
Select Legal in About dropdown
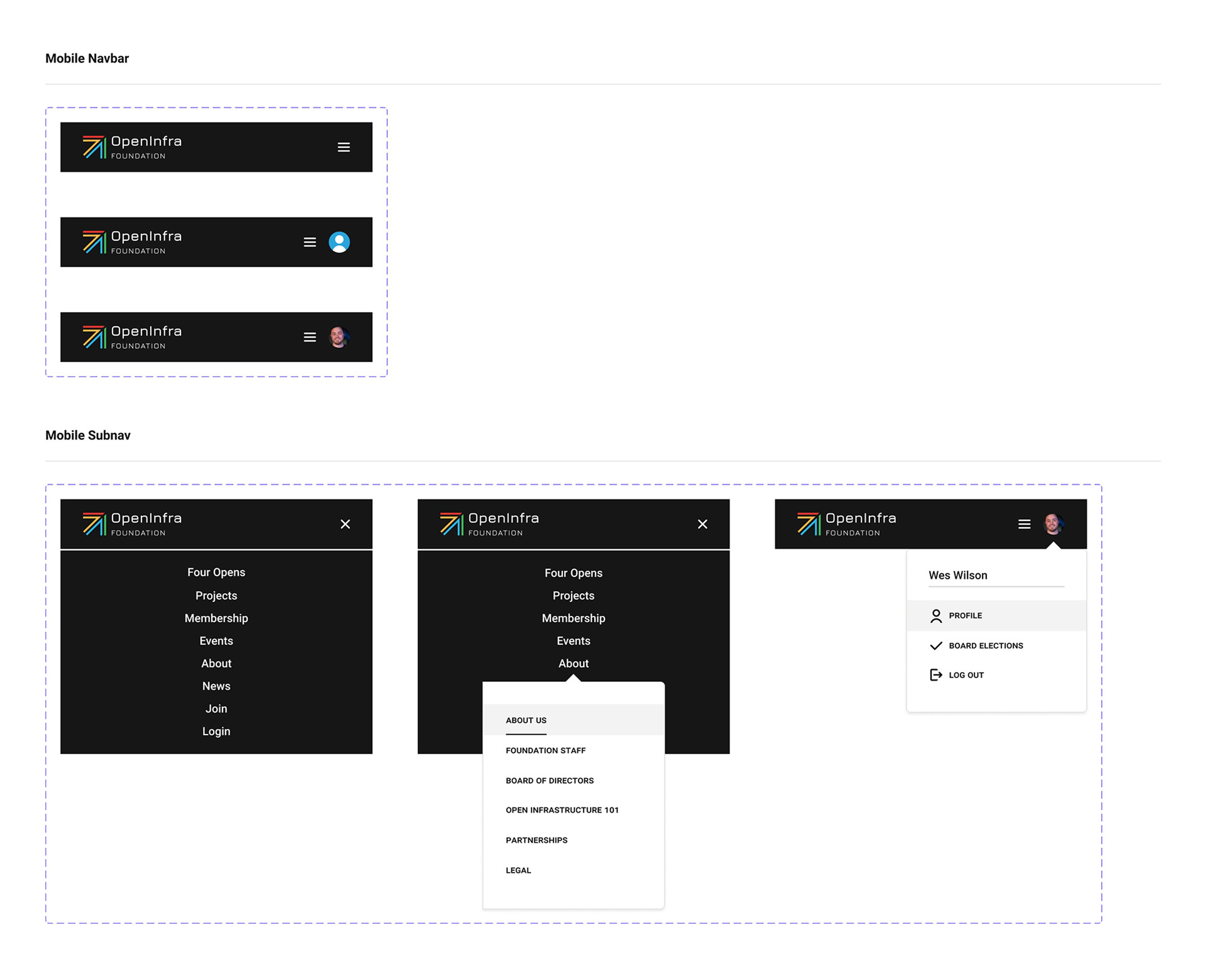(x=518, y=870)
